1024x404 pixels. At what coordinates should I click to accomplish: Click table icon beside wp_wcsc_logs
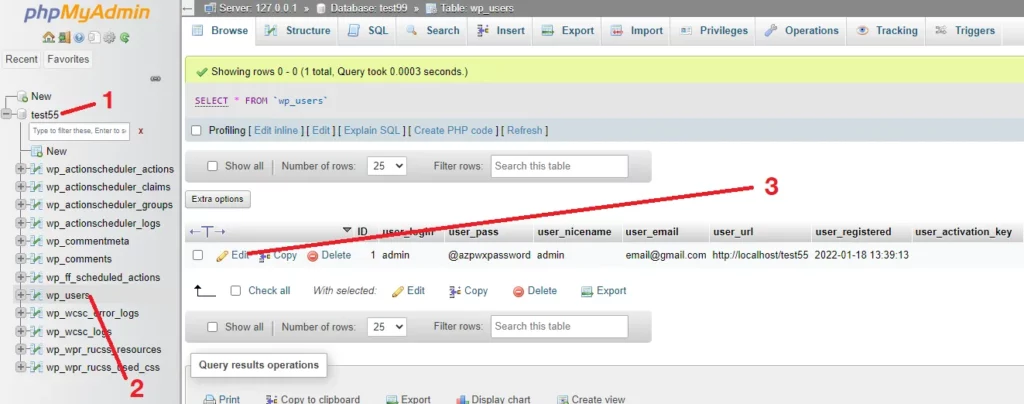37,332
